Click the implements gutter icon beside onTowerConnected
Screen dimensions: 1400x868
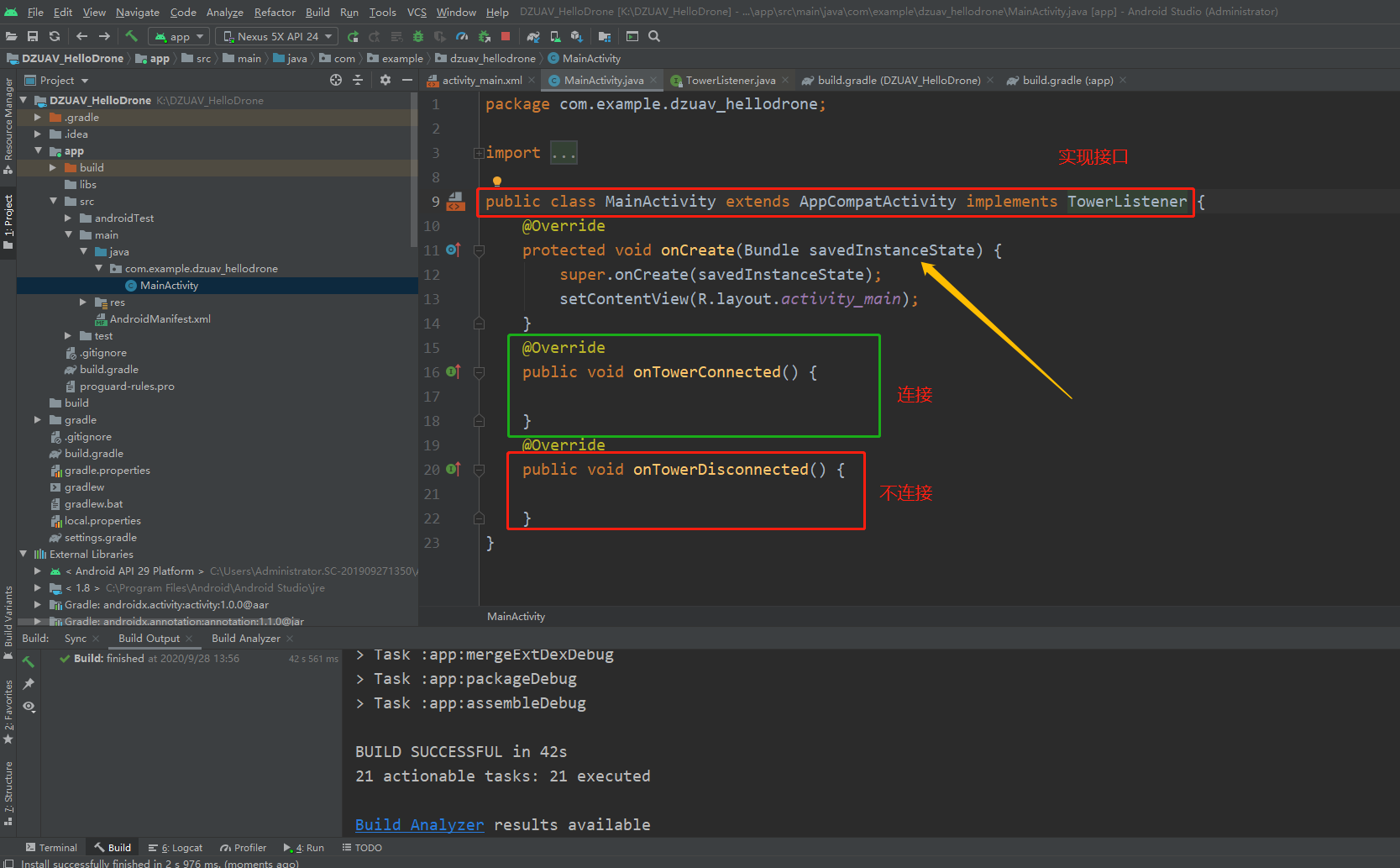click(453, 371)
